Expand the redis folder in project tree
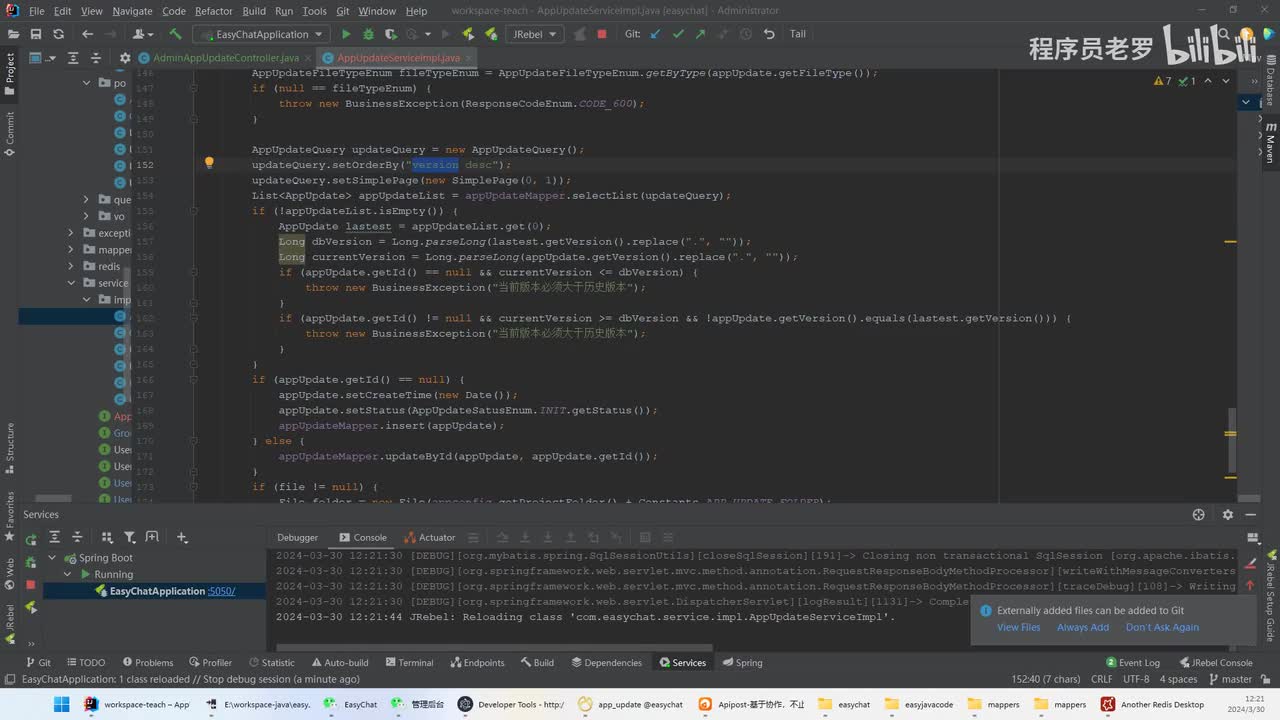This screenshot has width=1280, height=720. click(71, 266)
